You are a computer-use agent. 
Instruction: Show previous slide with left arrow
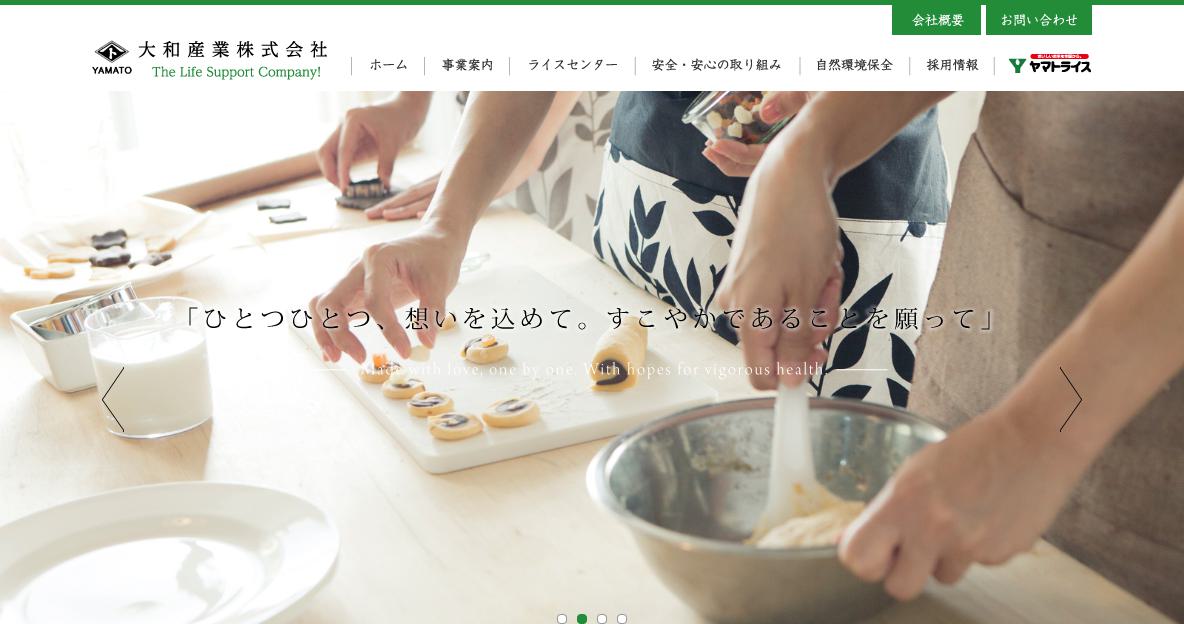113,400
